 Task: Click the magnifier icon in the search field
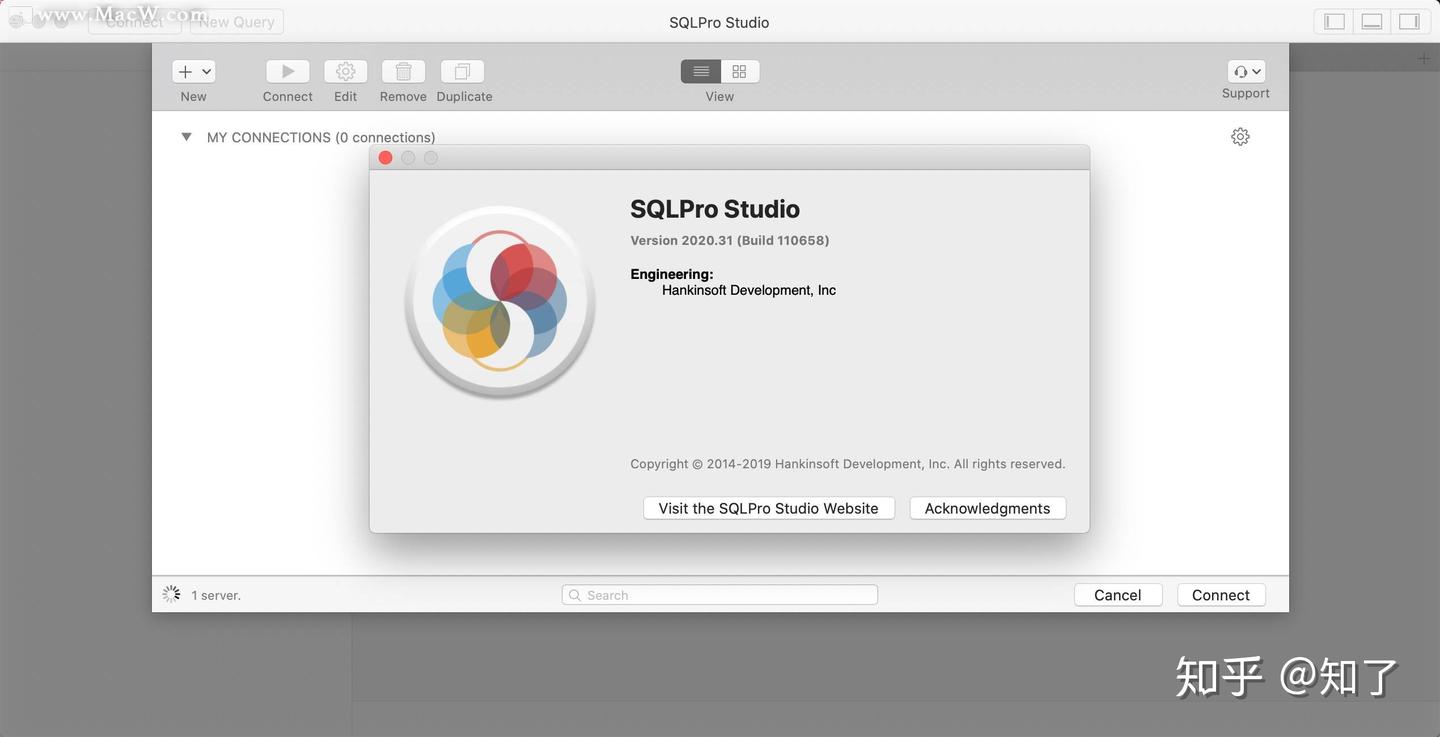point(575,594)
